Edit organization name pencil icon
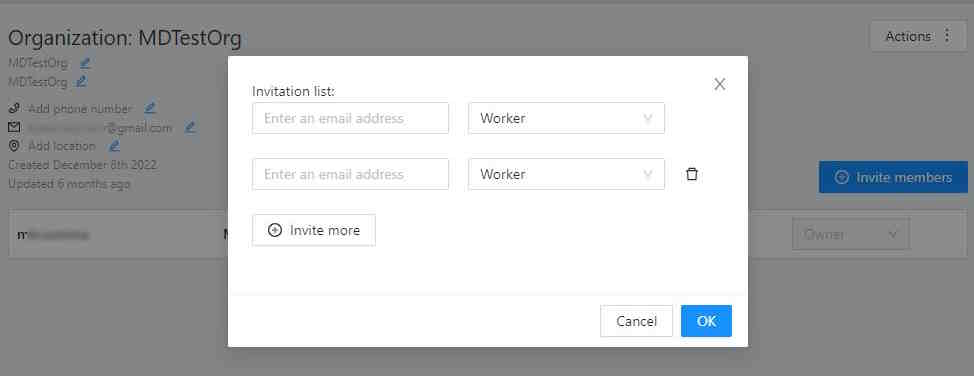Image resolution: width=974 pixels, height=376 pixels. tap(85, 63)
